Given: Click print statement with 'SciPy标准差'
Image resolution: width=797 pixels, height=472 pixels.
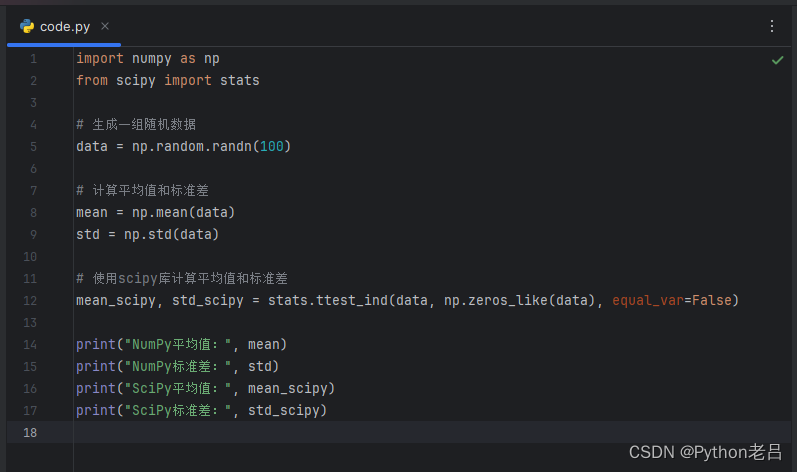Looking at the screenshot, I should (x=201, y=411).
